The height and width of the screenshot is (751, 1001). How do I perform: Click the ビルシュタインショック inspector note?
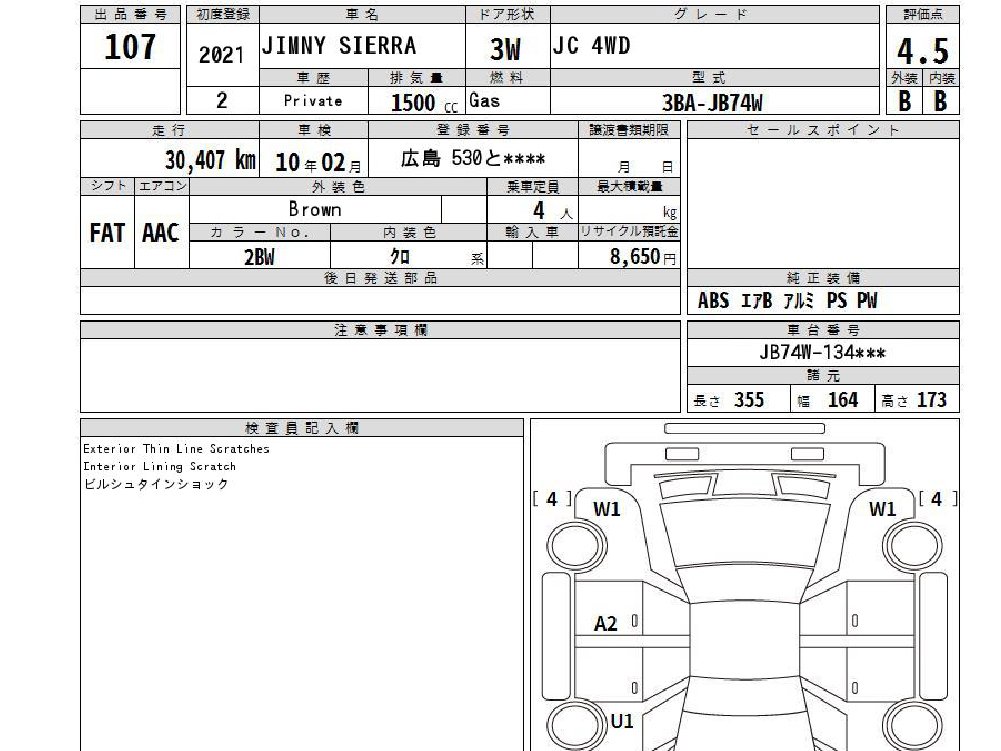[x=156, y=484]
